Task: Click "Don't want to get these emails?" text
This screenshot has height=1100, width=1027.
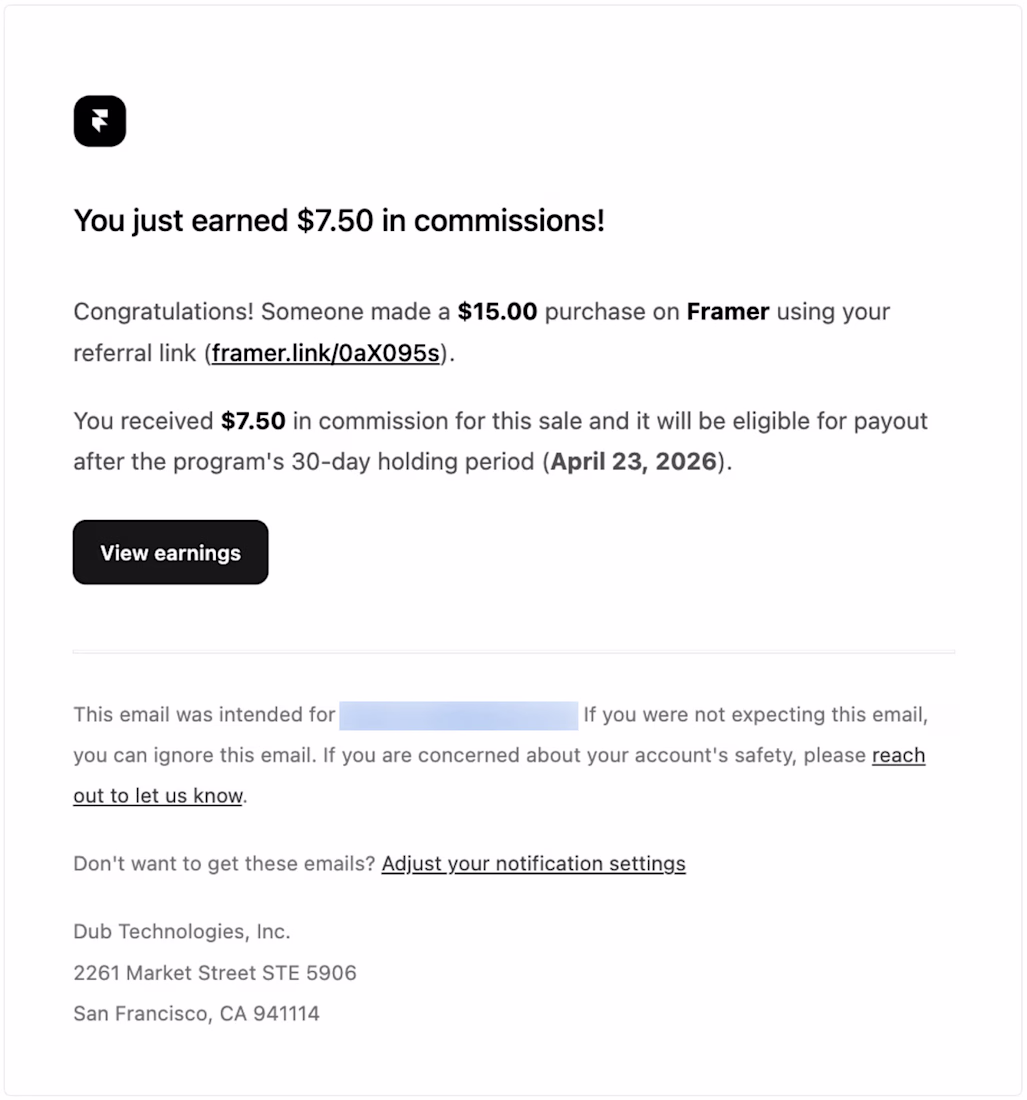Action: click(224, 864)
